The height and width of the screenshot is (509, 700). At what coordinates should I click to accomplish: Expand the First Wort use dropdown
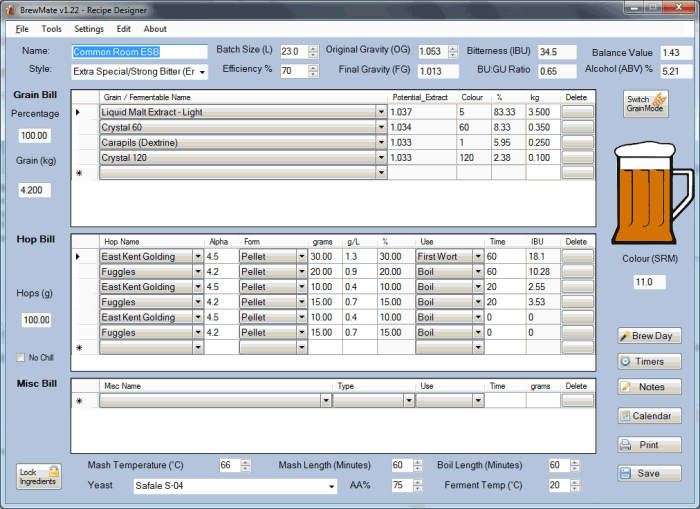[477, 257]
